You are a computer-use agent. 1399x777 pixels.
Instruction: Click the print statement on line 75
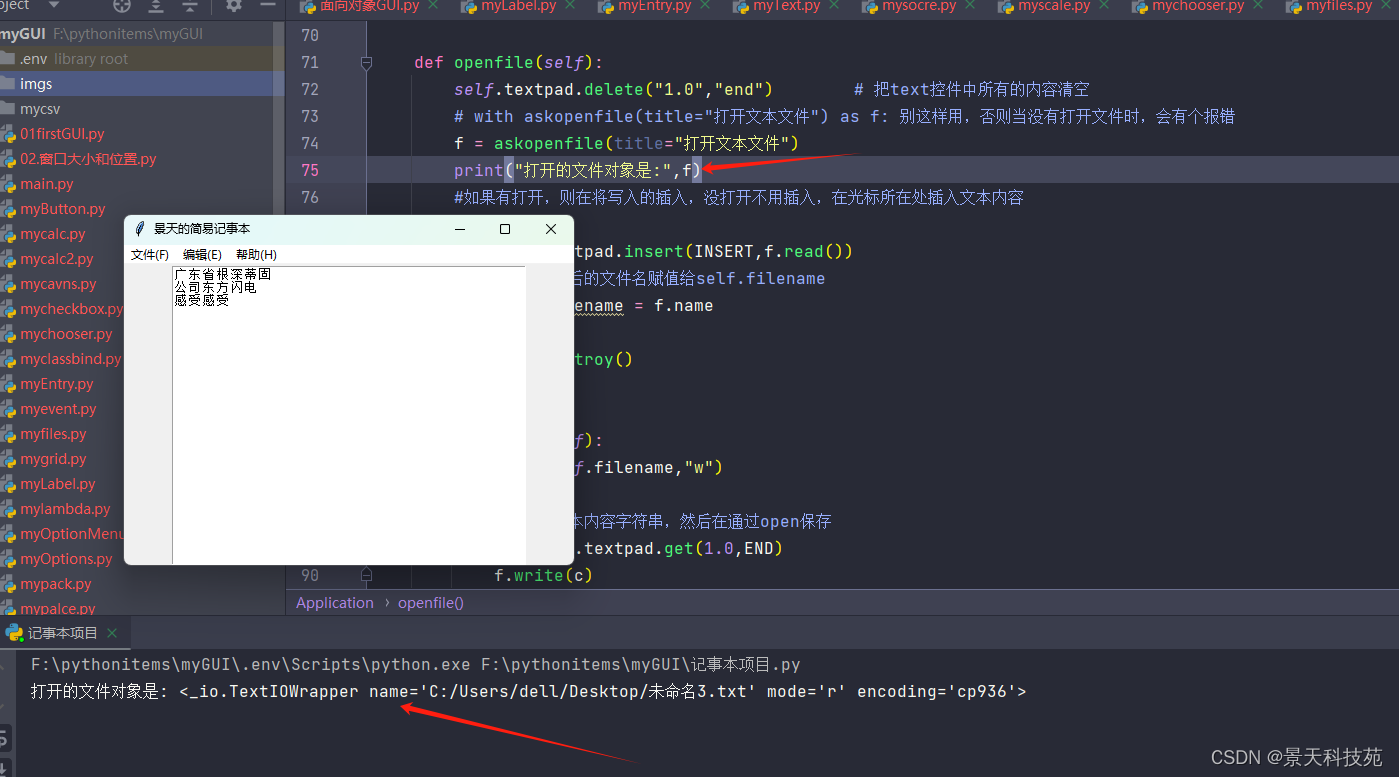tap(578, 170)
